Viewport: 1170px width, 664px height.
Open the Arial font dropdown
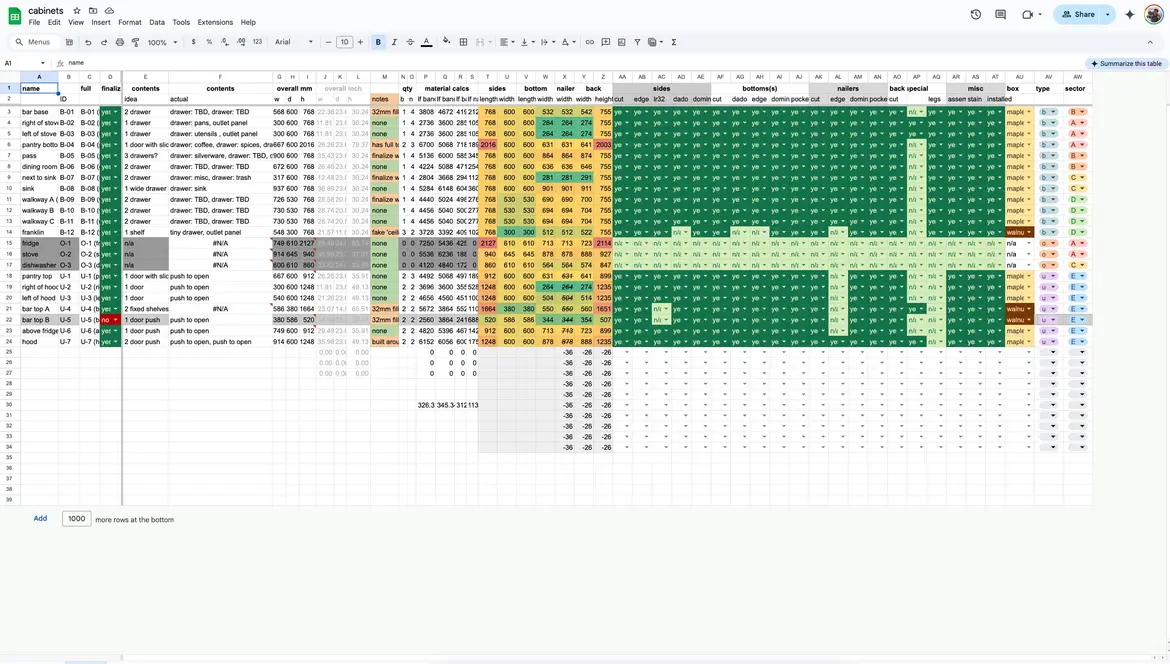[x=294, y=42]
